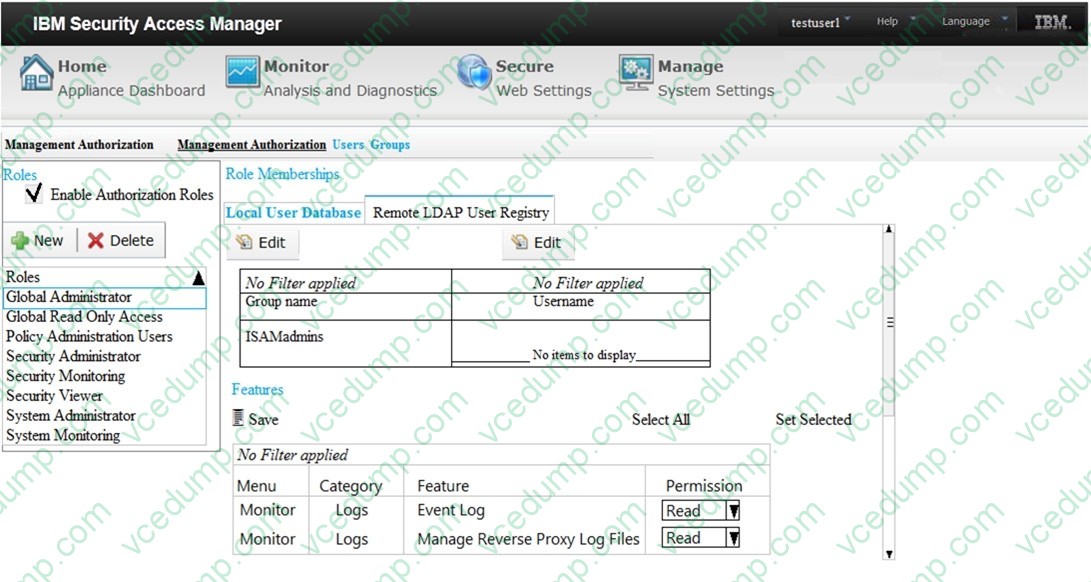Image resolution: width=1091 pixels, height=582 pixels.
Task: Switch to Local User Database tab
Action: 293,212
